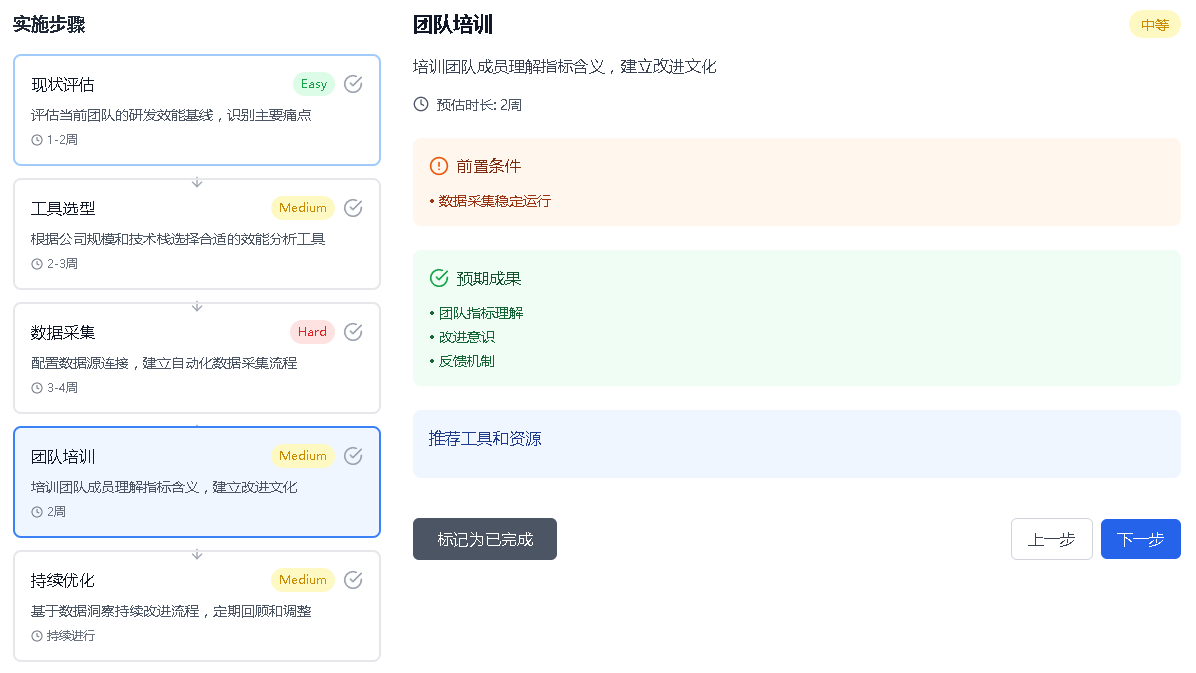This screenshot has height=673, width=1196.
Task: Click the clock icon beside 1-2周
Action: (37, 140)
